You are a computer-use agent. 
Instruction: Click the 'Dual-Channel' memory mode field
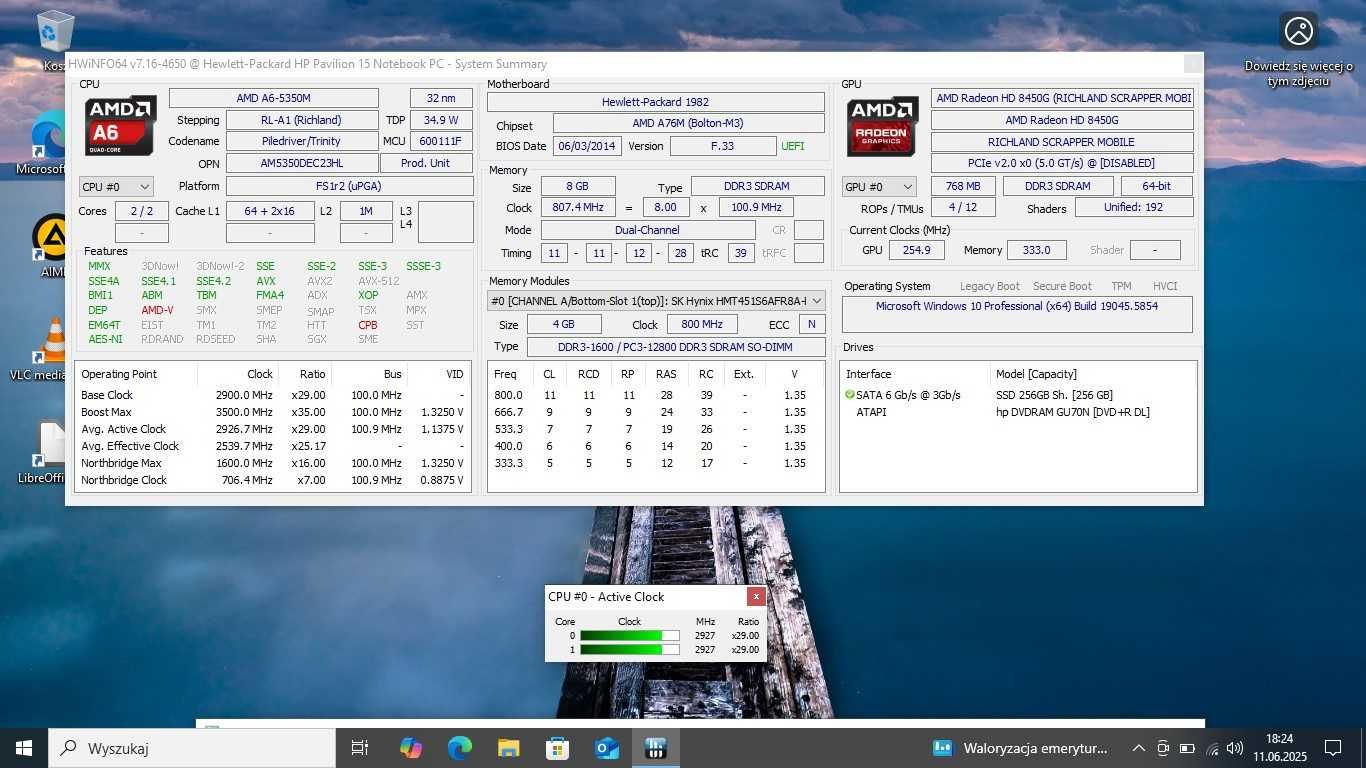(648, 230)
